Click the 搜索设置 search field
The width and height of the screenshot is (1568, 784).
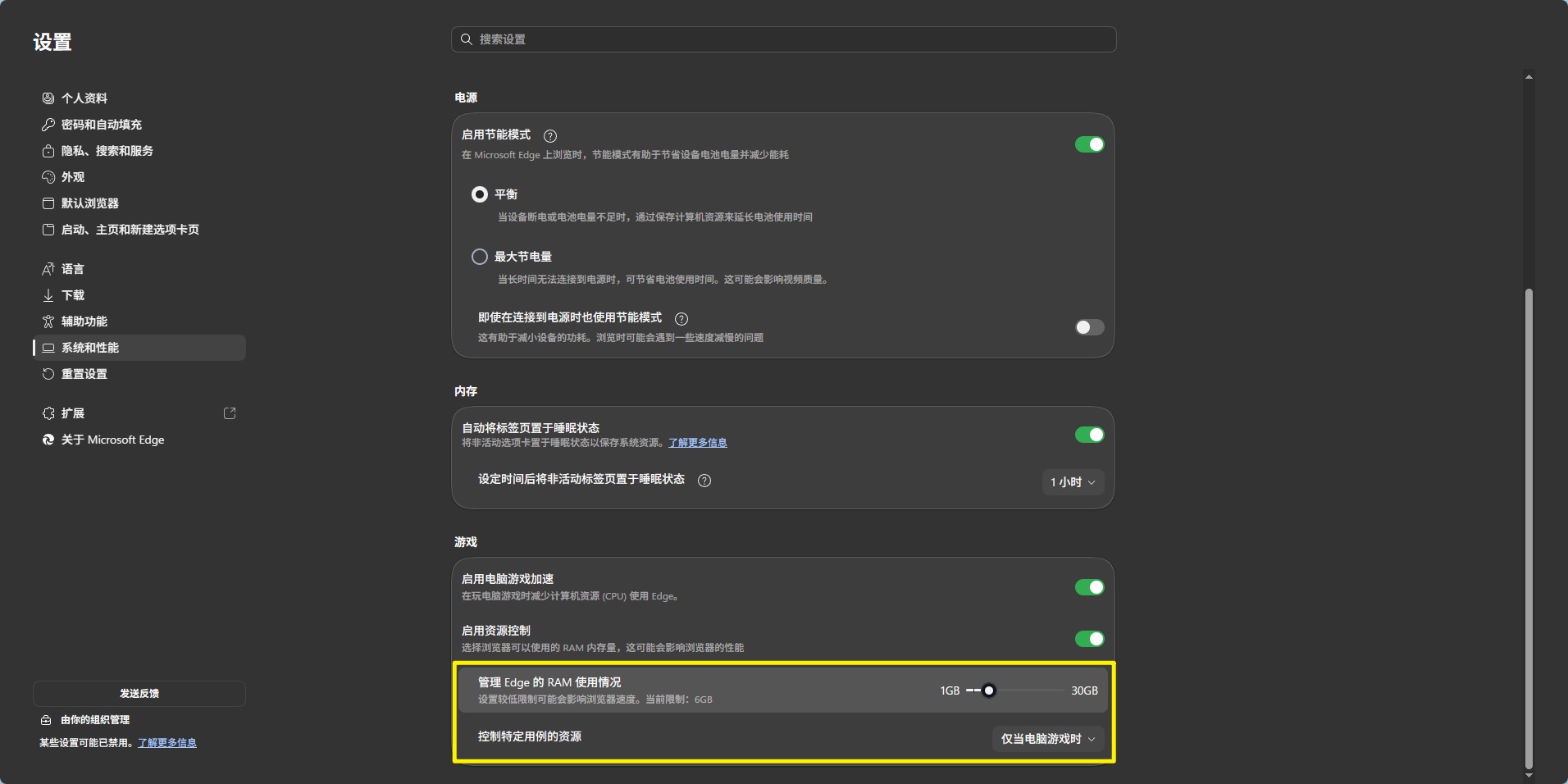tap(784, 39)
